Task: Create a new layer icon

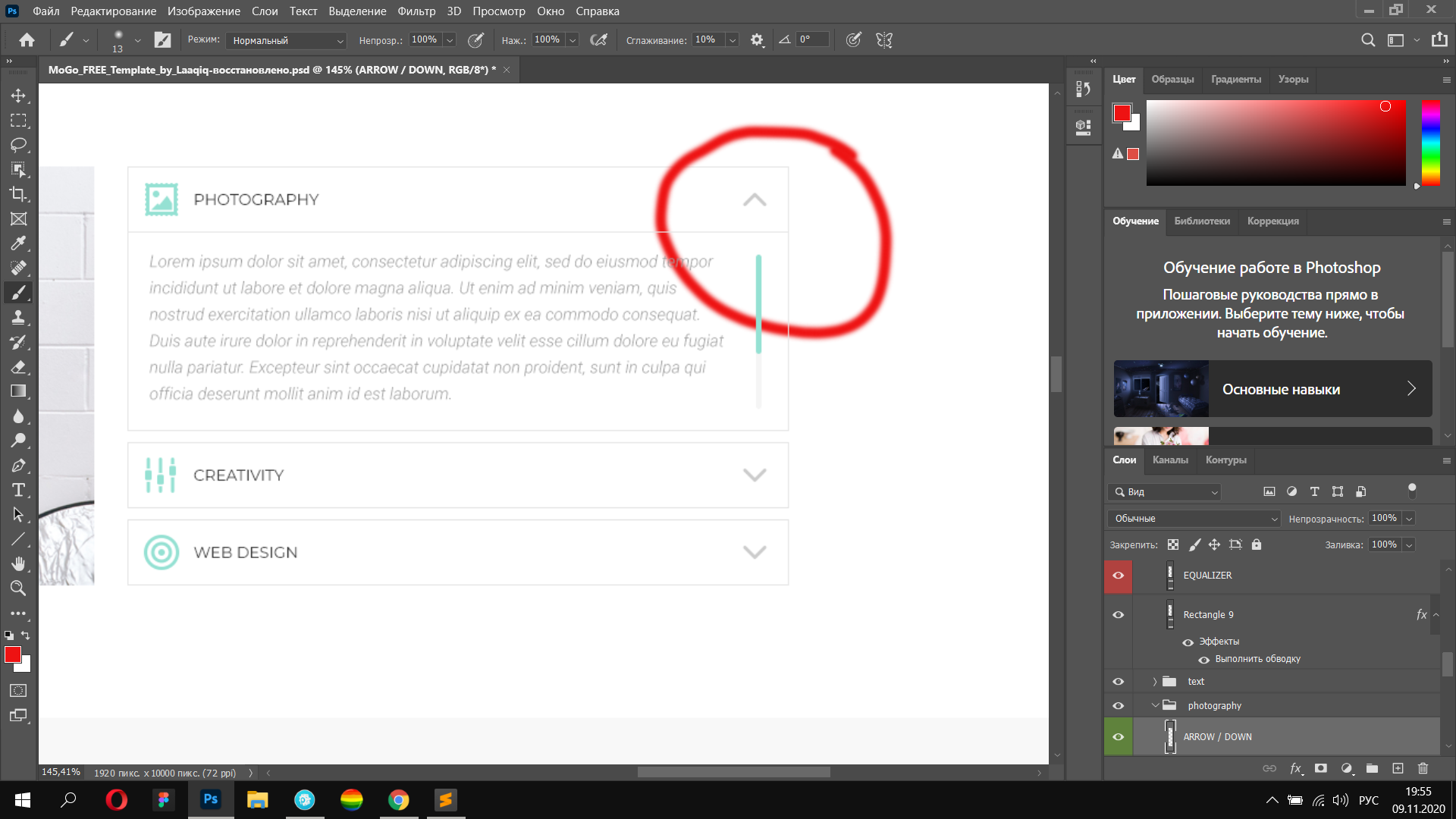Action: coord(1398,768)
